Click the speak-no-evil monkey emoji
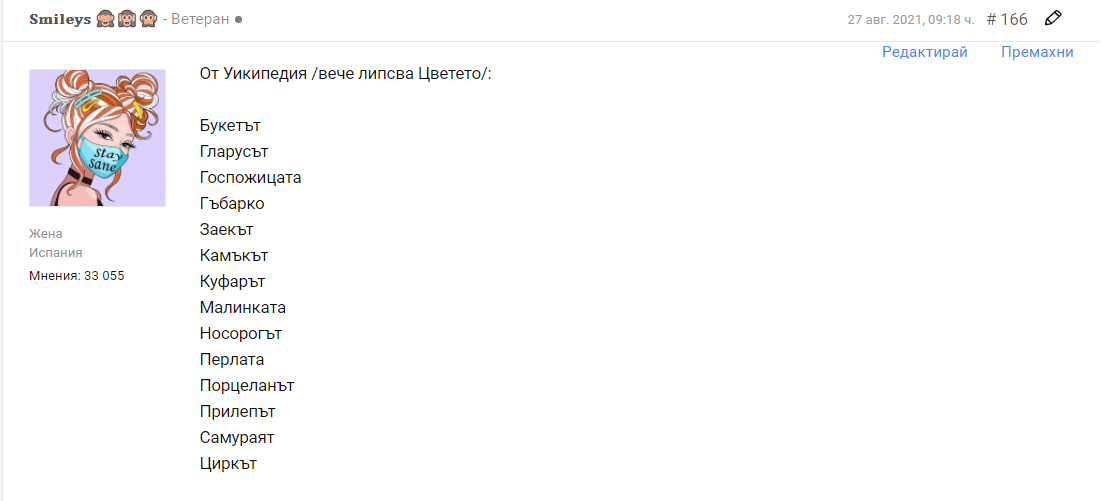 [148, 19]
